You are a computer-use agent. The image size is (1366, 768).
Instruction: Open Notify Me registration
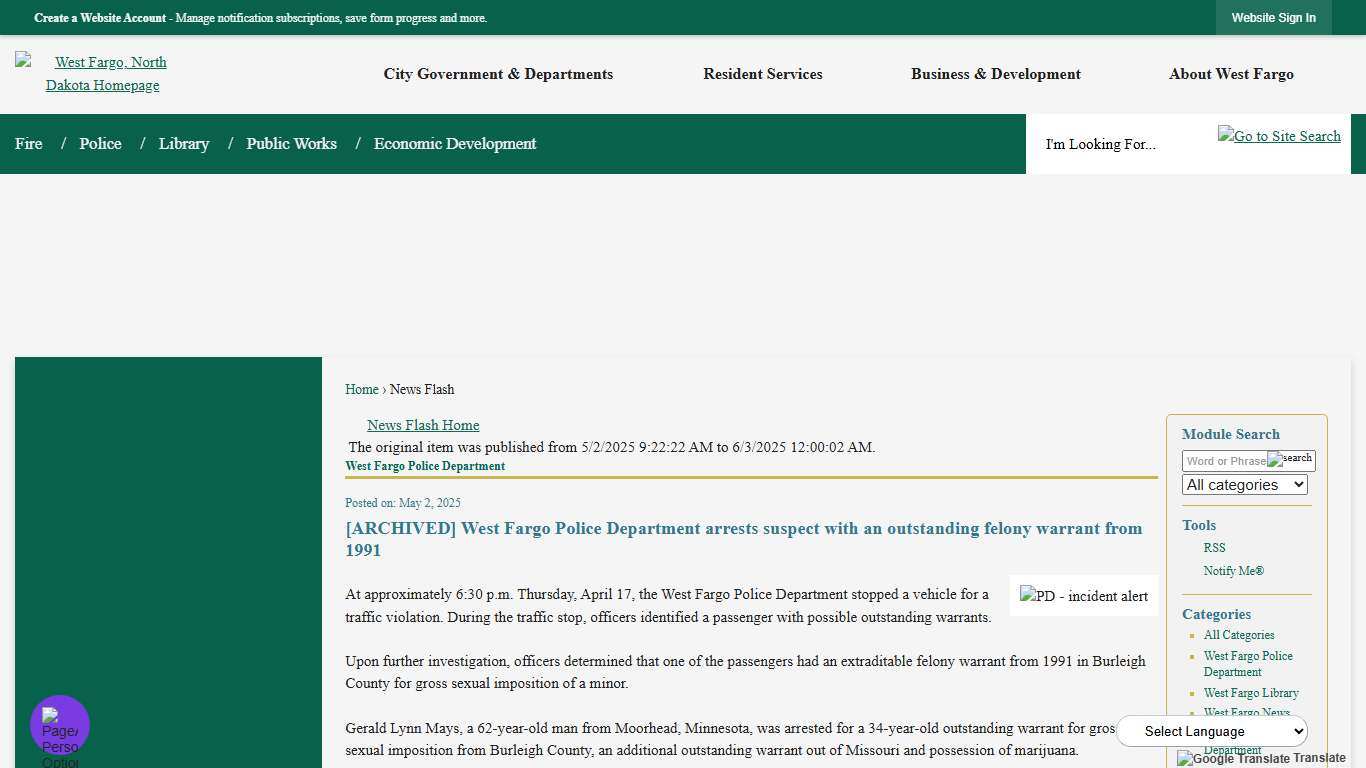click(1233, 571)
